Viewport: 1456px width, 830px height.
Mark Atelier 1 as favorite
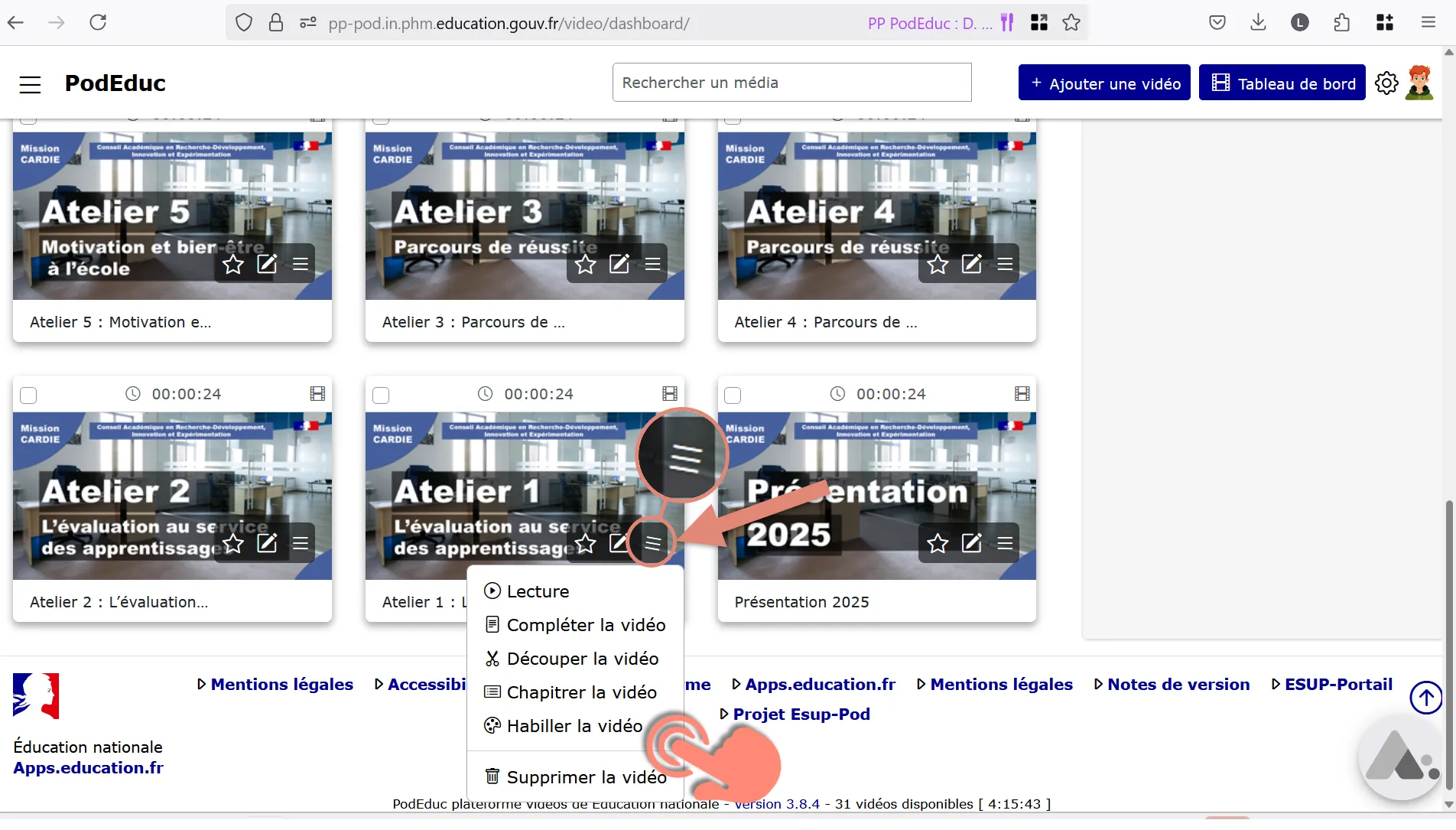coord(586,544)
